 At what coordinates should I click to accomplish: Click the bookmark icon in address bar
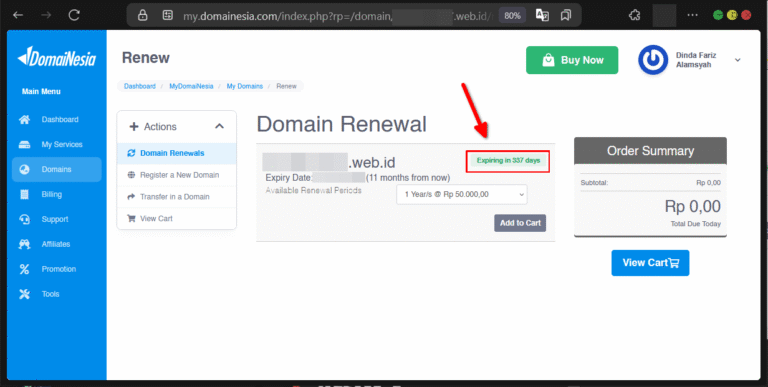click(566, 16)
